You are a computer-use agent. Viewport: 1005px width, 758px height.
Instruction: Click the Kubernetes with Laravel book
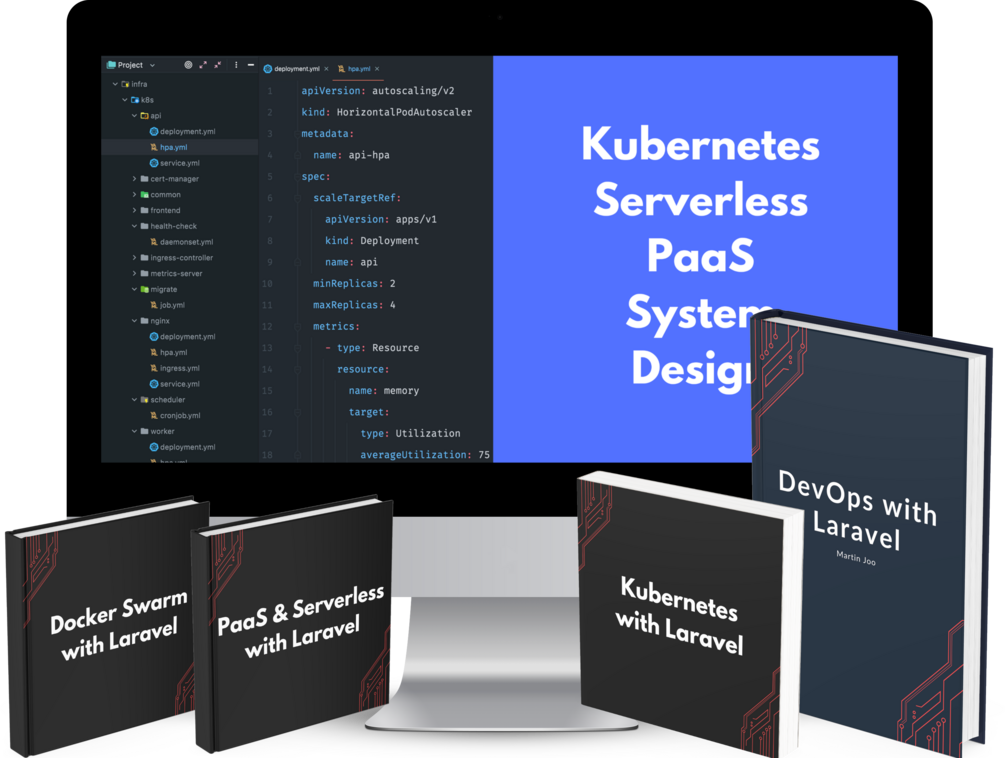pos(689,615)
